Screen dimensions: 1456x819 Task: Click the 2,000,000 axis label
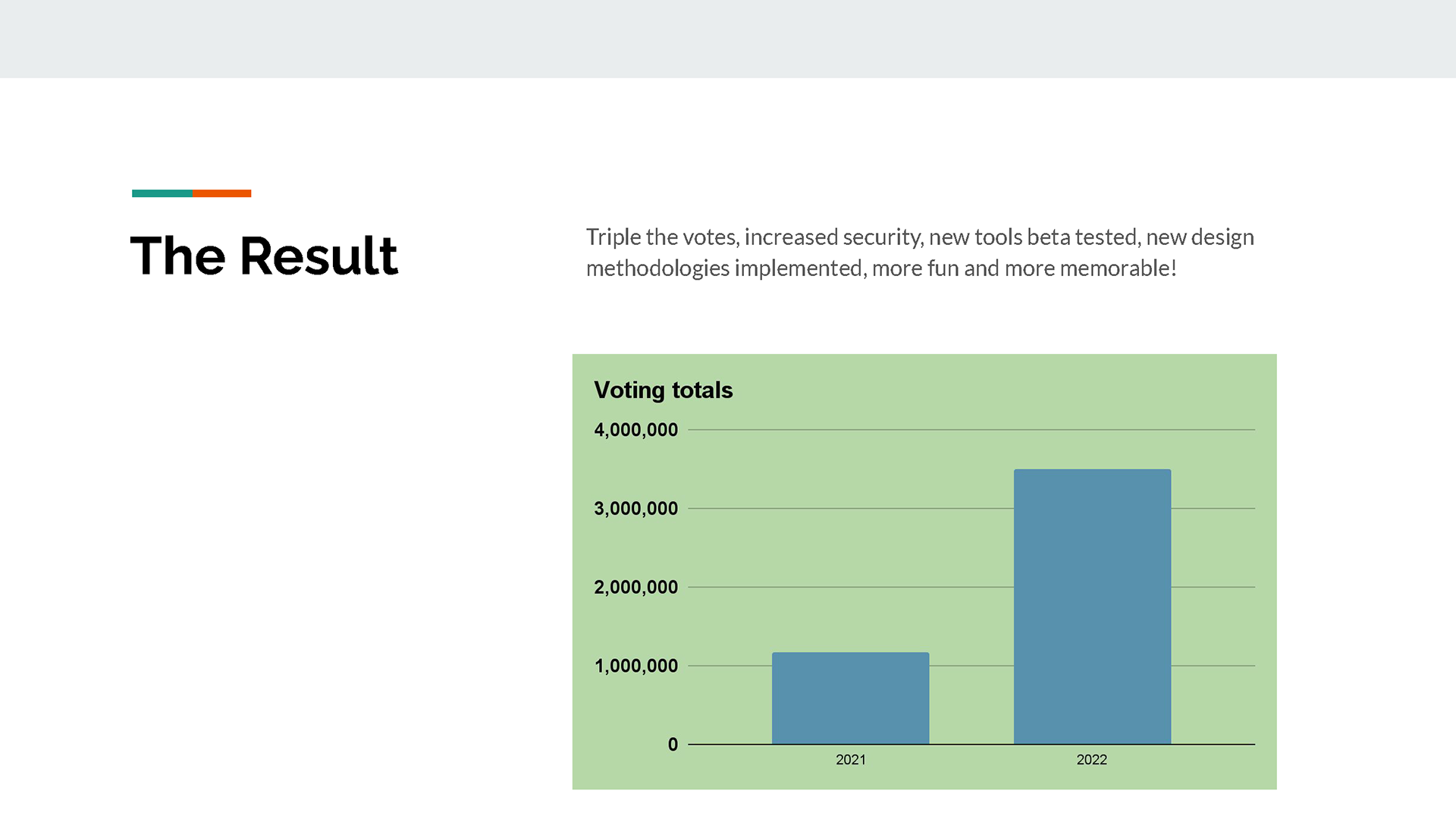pyautogui.click(x=635, y=587)
